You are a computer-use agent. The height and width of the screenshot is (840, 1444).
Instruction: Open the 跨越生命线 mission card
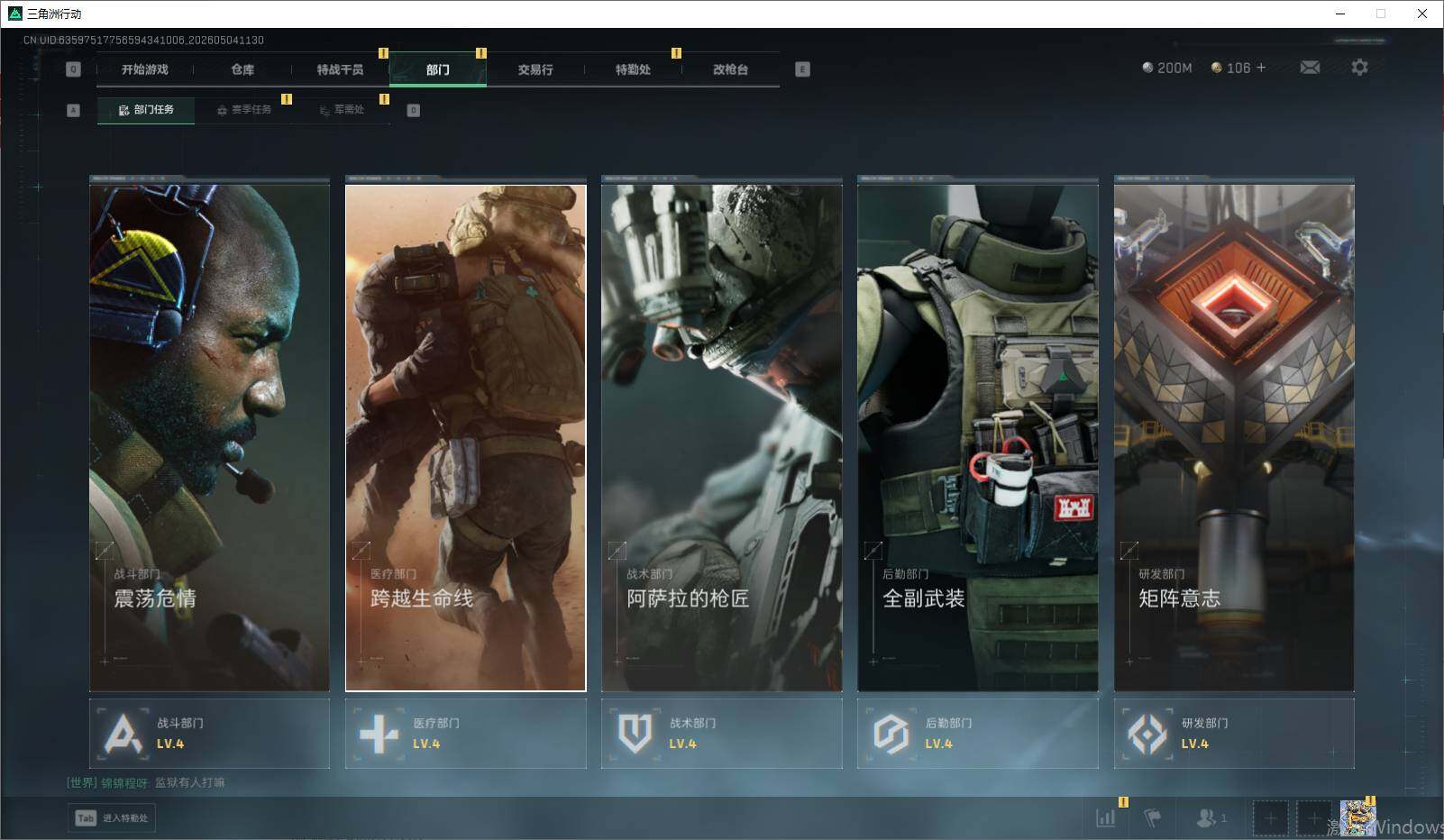466,438
